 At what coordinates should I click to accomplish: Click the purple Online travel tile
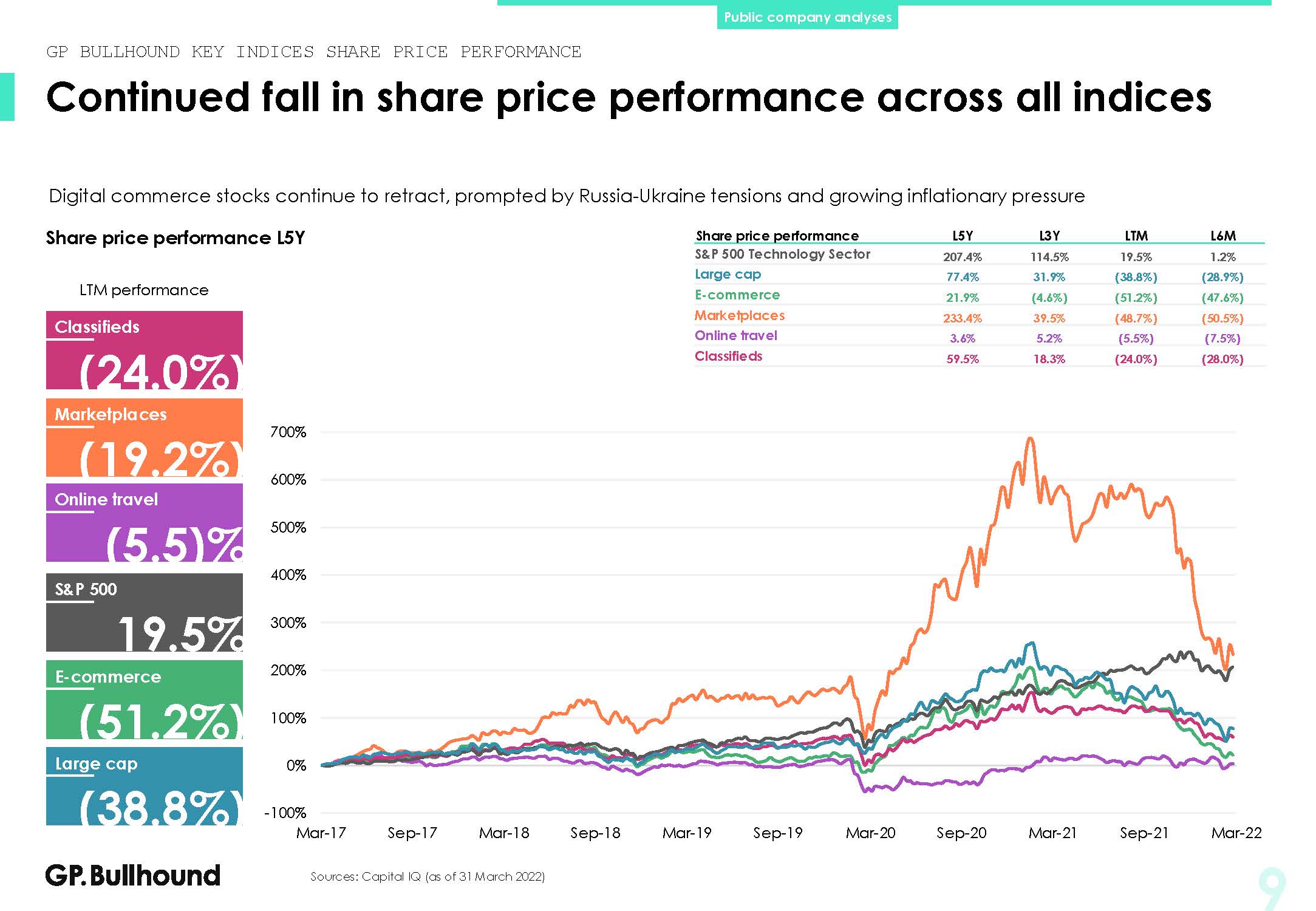145,522
